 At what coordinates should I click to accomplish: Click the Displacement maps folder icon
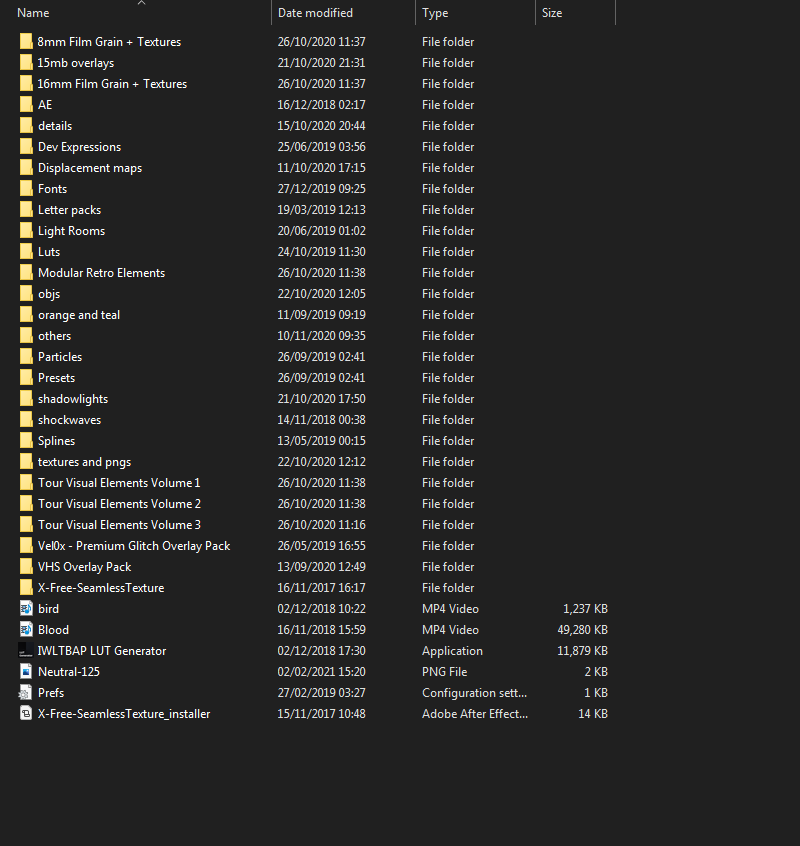(26, 168)
